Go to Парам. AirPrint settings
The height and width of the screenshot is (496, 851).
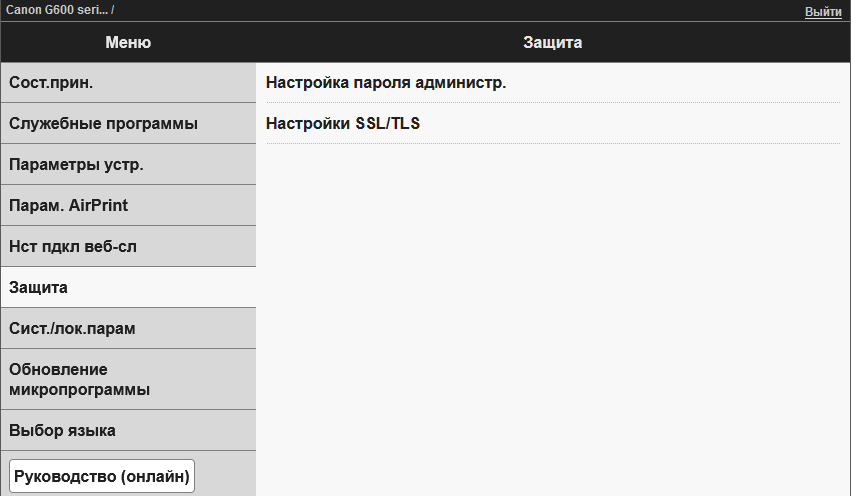(x=127, y=206)
